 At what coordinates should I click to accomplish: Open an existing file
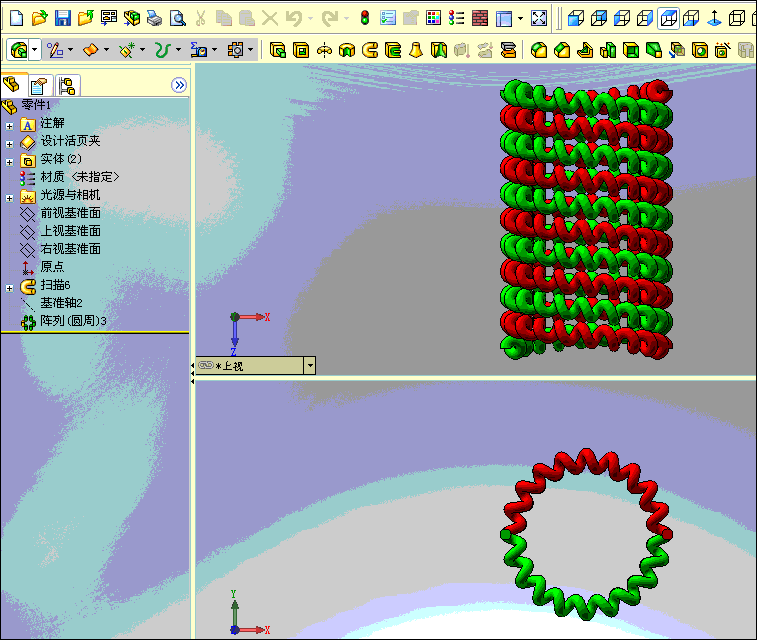point(40,18)
